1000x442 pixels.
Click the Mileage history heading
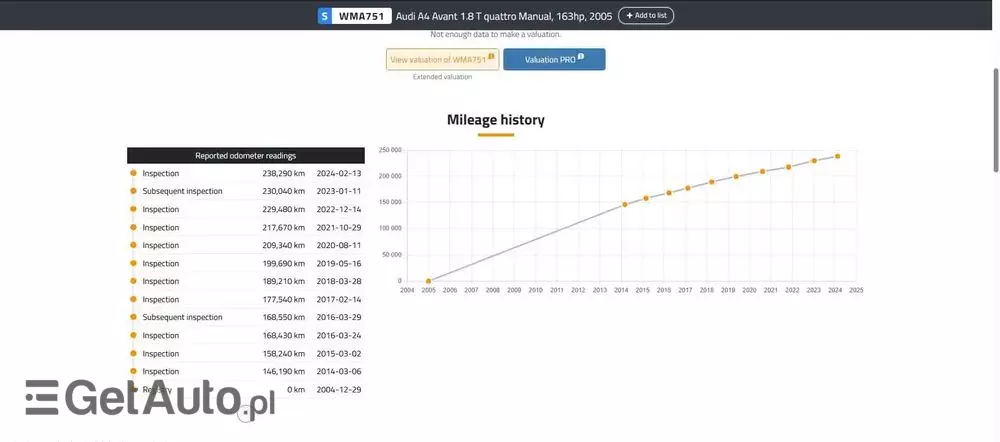(x=496, y=120)
